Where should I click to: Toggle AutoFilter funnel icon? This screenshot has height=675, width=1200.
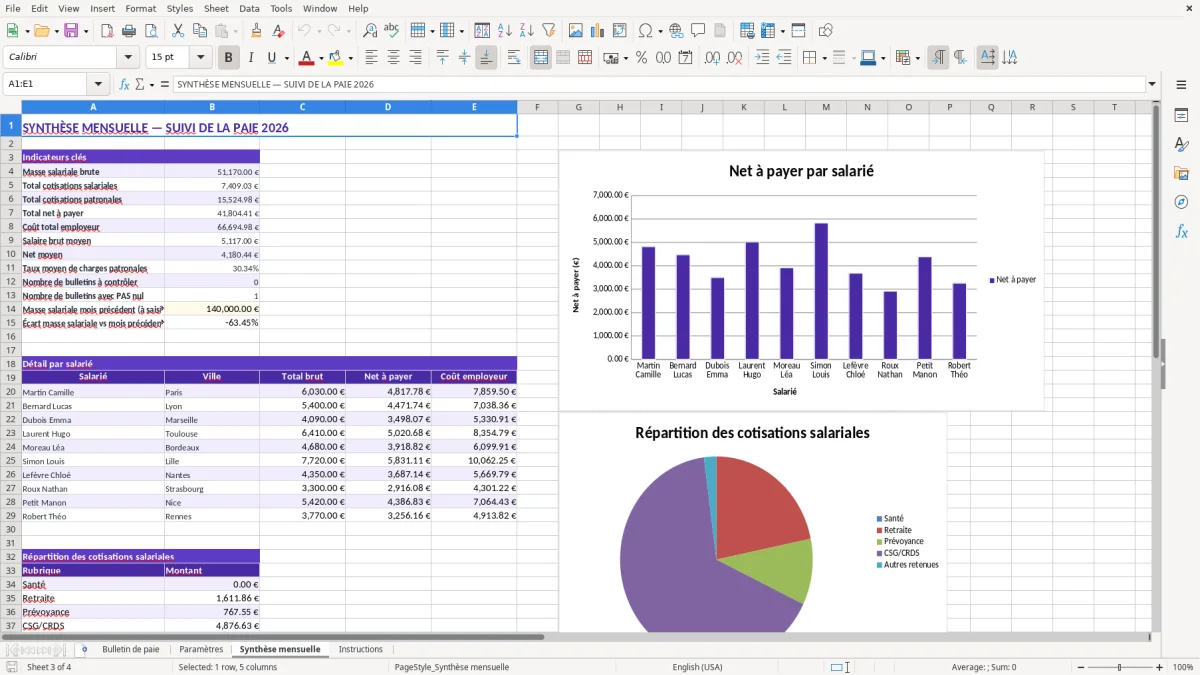click(x=549, y=31)
